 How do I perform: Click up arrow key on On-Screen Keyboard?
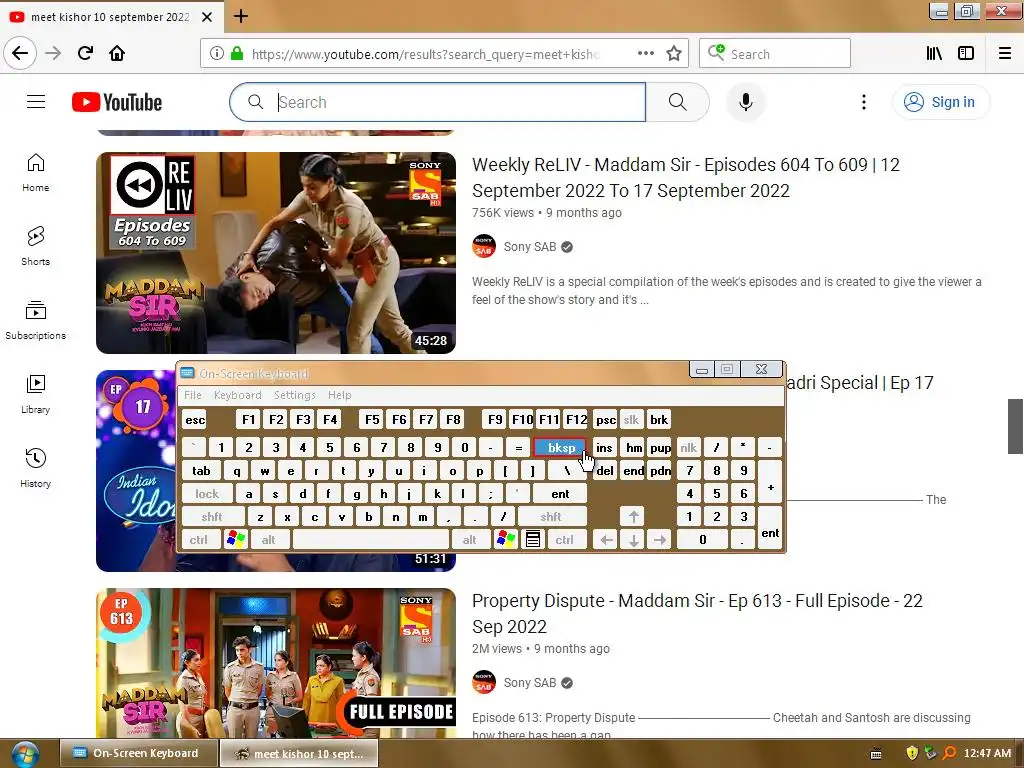click(633, 517)
